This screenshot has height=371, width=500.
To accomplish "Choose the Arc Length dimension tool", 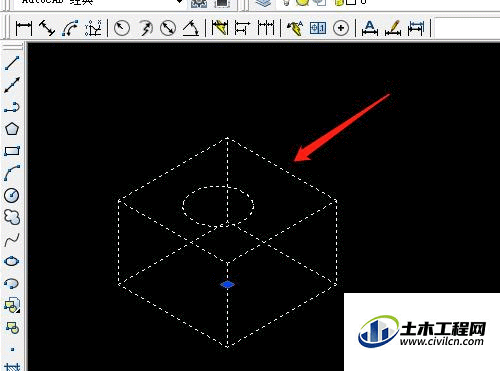I will (70, 28).
